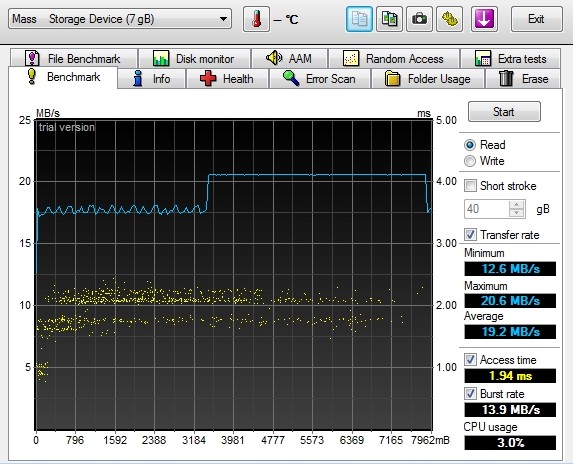Click the copy screenshot to clipboard icon
This screenshot has height=464, width=573.
[389, 19]
